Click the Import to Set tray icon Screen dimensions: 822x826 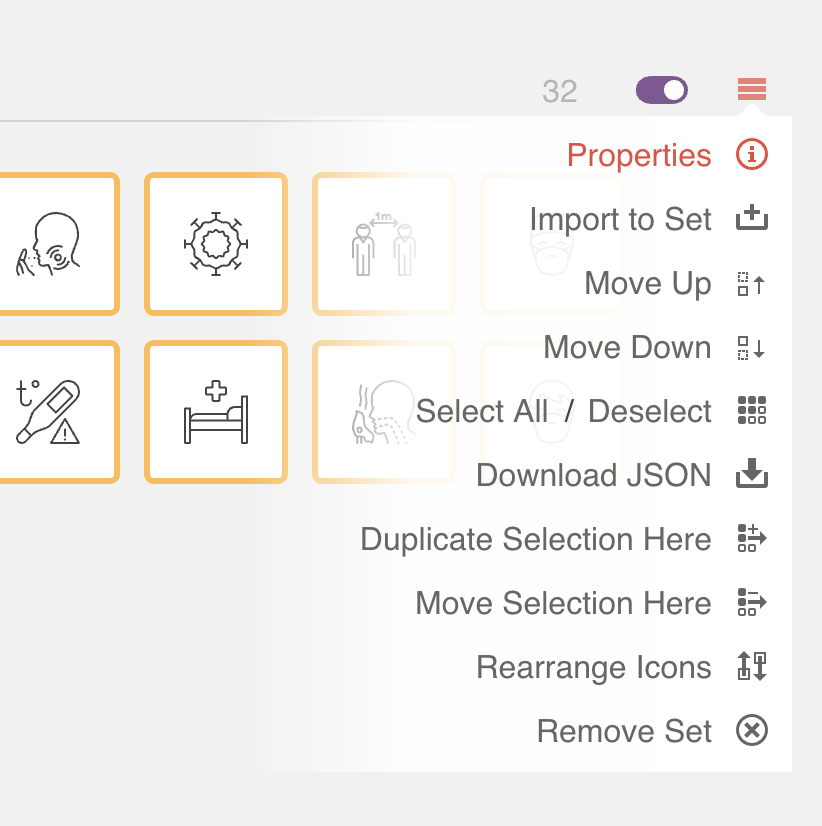[751, 219]
